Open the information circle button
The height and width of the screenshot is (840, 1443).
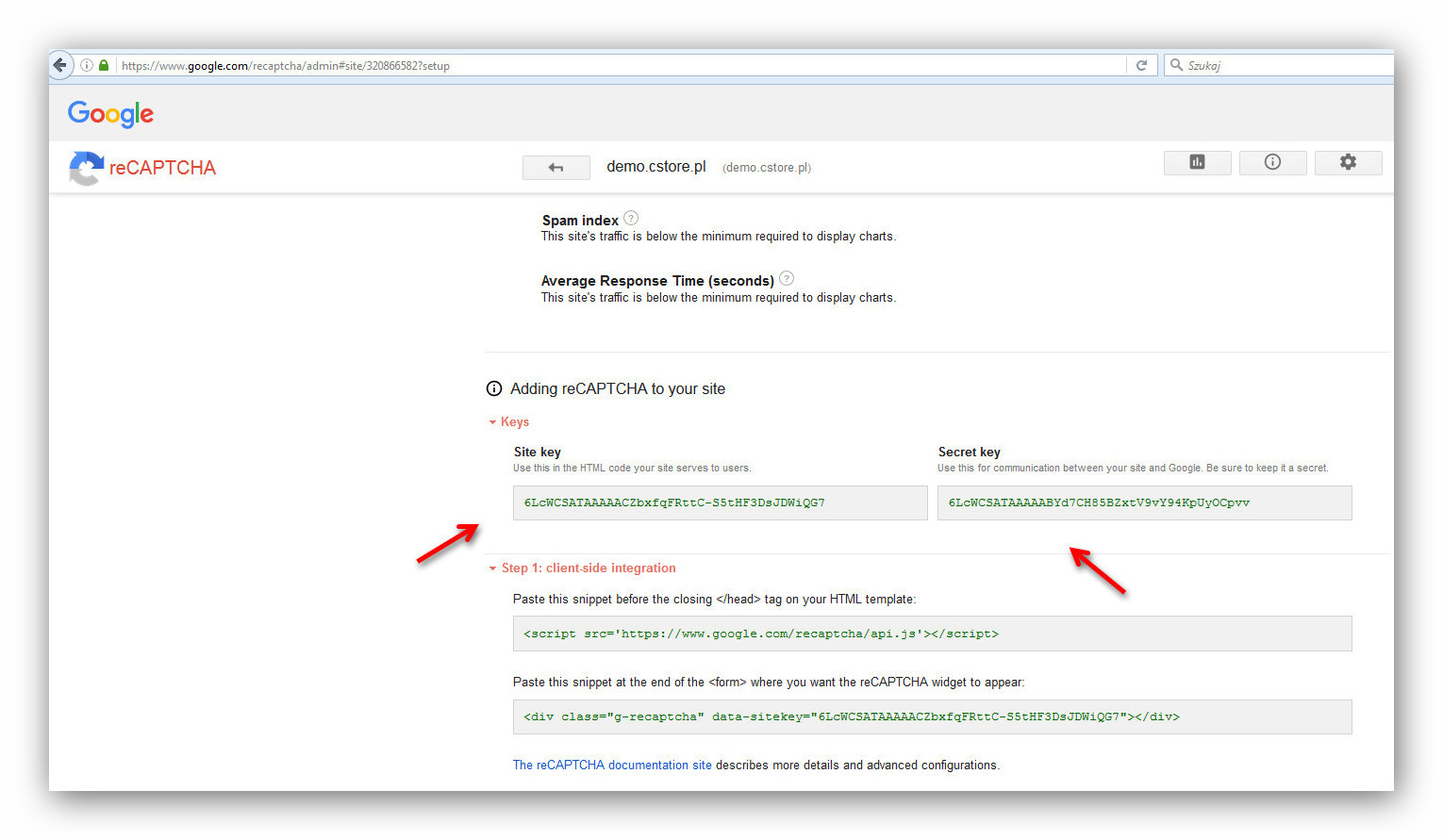[x=1272, y=162]
